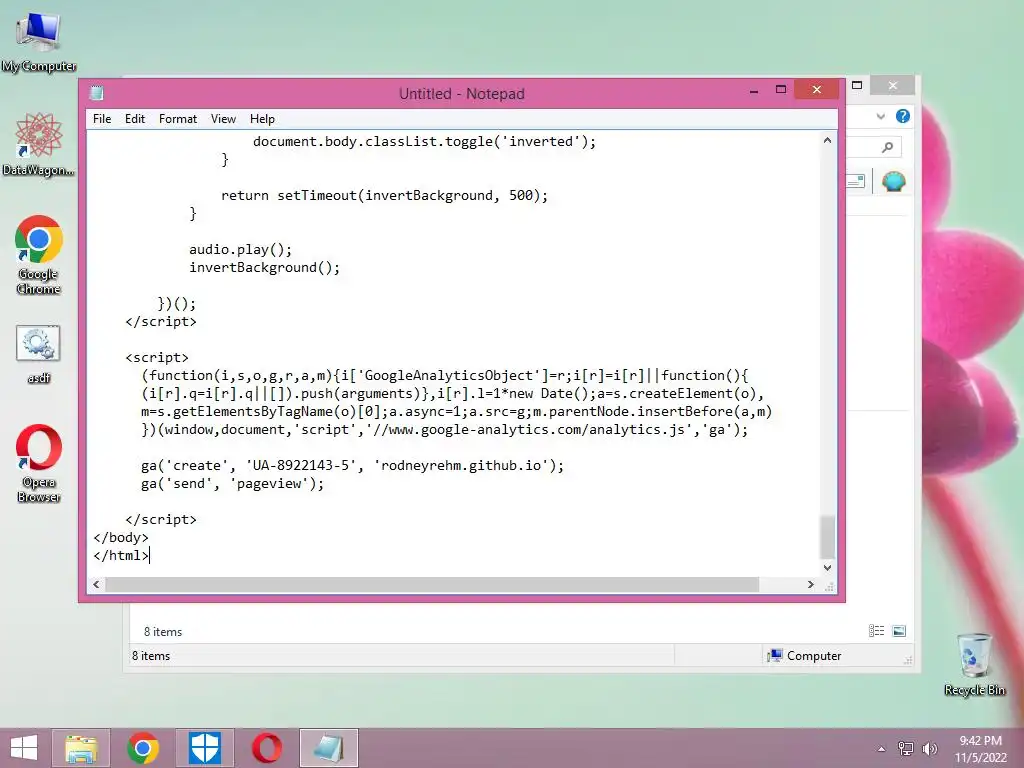Screen dimensions: 1024x768
Task: Launch Google Chrome from the desktop
Action: pos(39,255)
